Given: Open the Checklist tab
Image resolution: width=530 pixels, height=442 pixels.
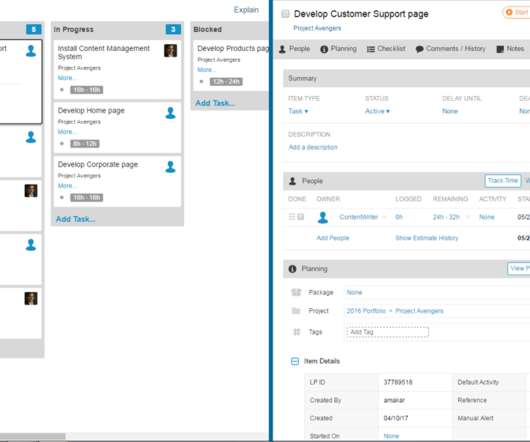Looking at the screenshot, I should (x=386, y=49).
